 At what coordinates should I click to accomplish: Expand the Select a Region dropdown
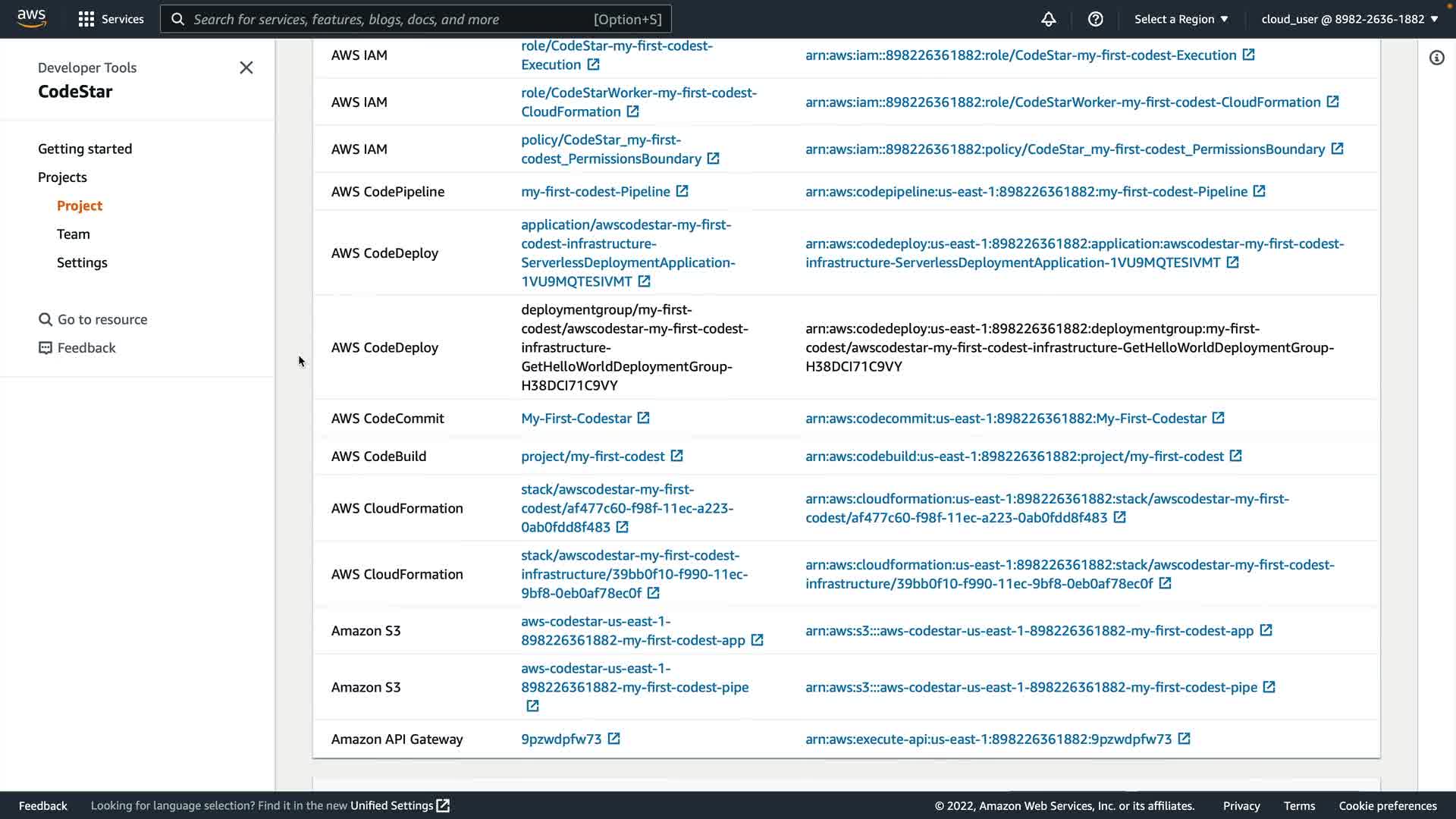[1181, 19]
